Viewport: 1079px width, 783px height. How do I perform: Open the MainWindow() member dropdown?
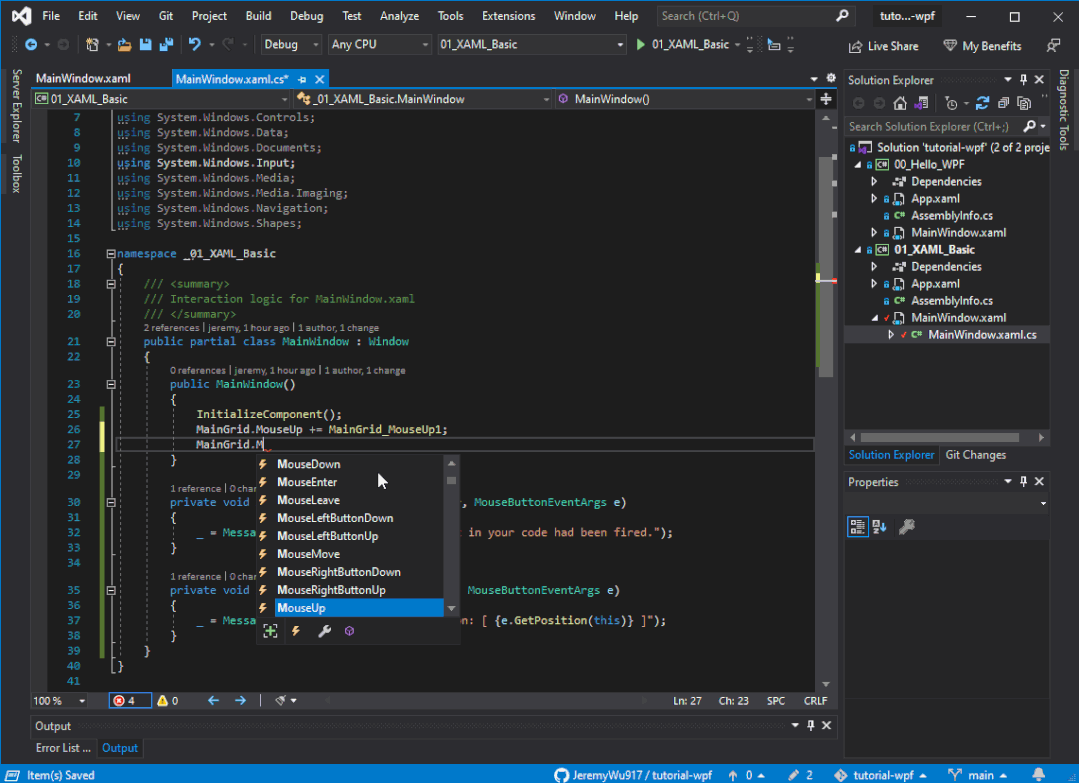(x=685, y=99)
